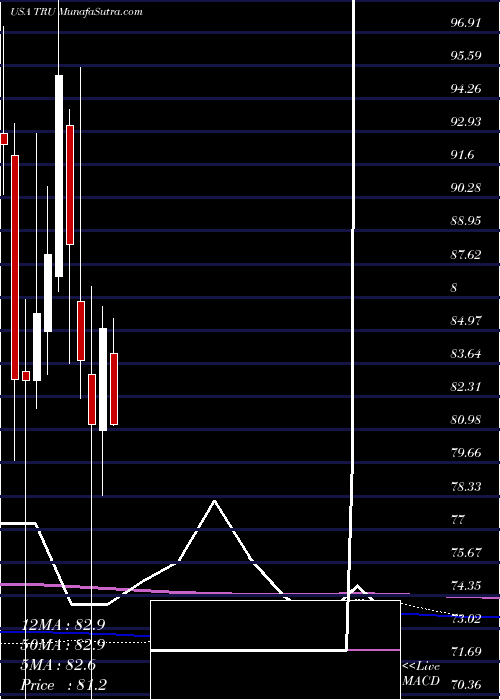Select the 50MA : 82.9 indicator text
The height and width of the screenshot is (700, 500).
click(x=63, y=645)
